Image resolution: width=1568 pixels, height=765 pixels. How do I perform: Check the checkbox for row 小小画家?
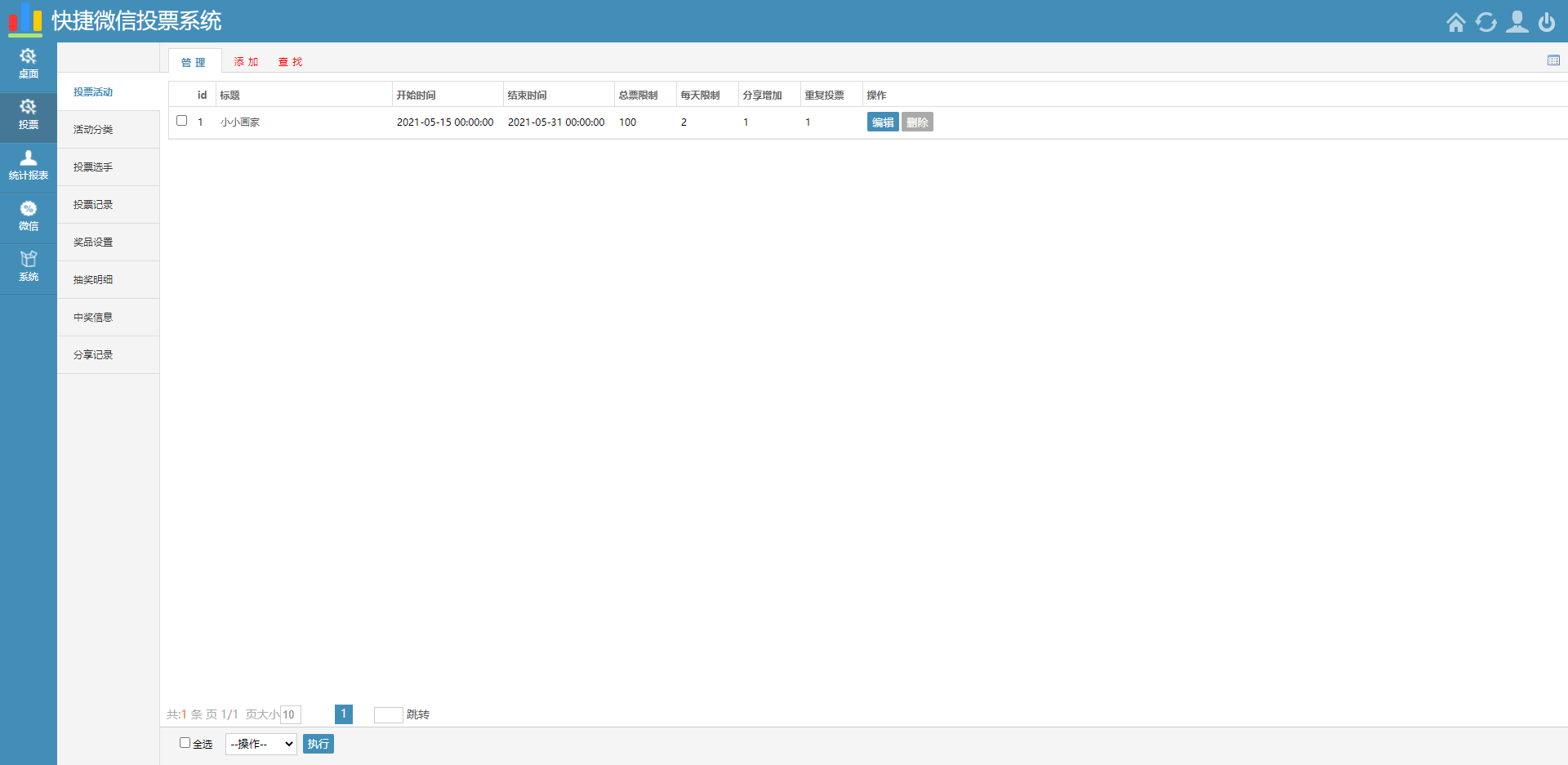click(x=182, y=121)
